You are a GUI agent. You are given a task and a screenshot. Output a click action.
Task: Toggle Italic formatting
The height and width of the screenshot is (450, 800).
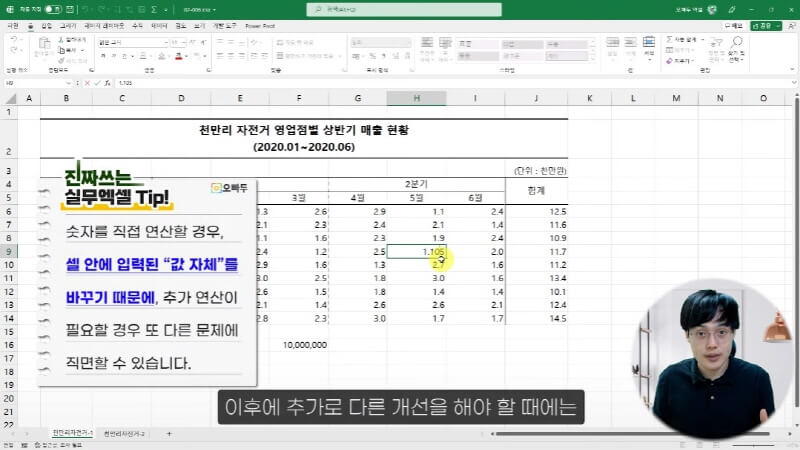(x=114, y=56)
